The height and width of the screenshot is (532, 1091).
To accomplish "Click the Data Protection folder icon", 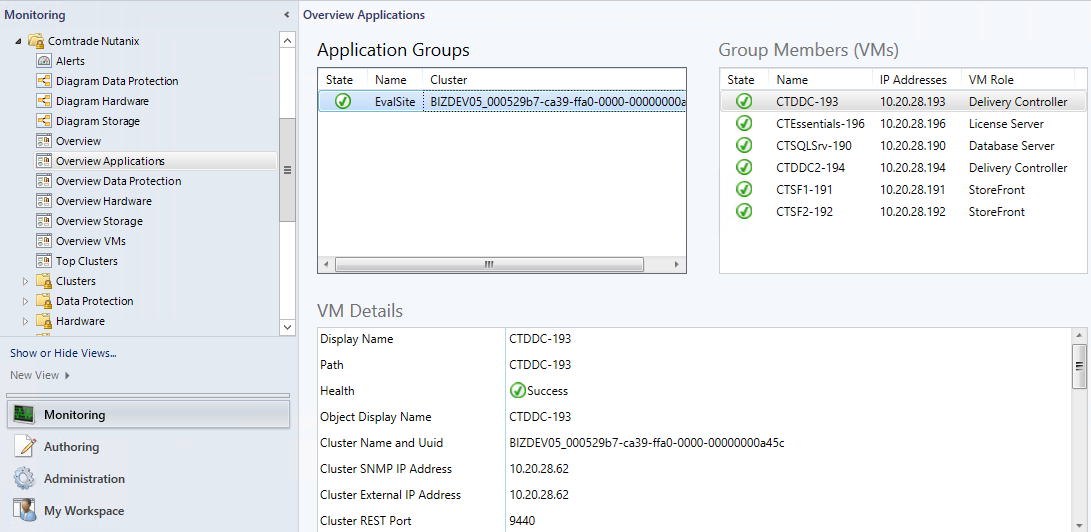I will click(44, 302).
